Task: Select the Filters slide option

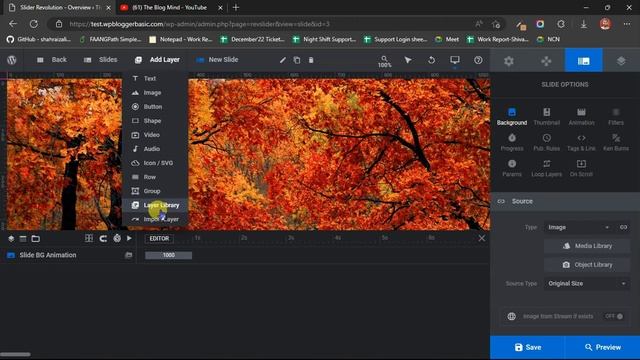Action: (x=616, y=117)
